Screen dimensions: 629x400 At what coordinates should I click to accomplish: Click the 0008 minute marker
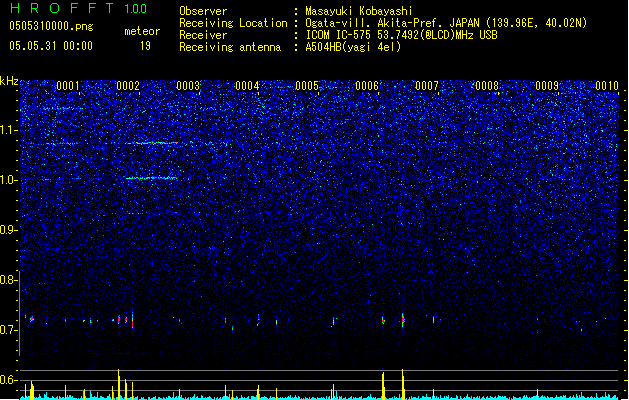487,86
